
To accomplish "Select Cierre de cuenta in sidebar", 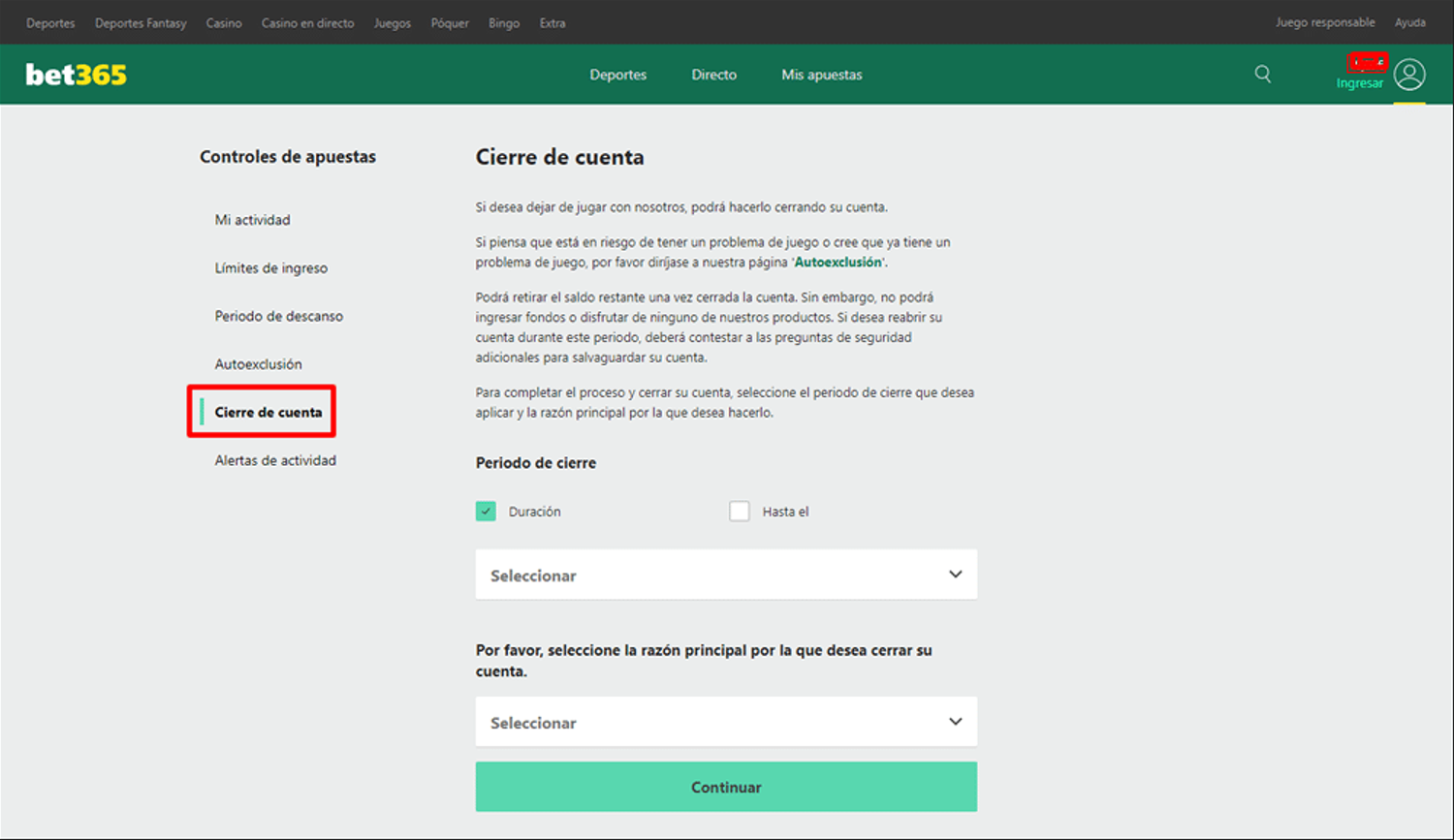I will pyautogui.click(x=269, y=412).
